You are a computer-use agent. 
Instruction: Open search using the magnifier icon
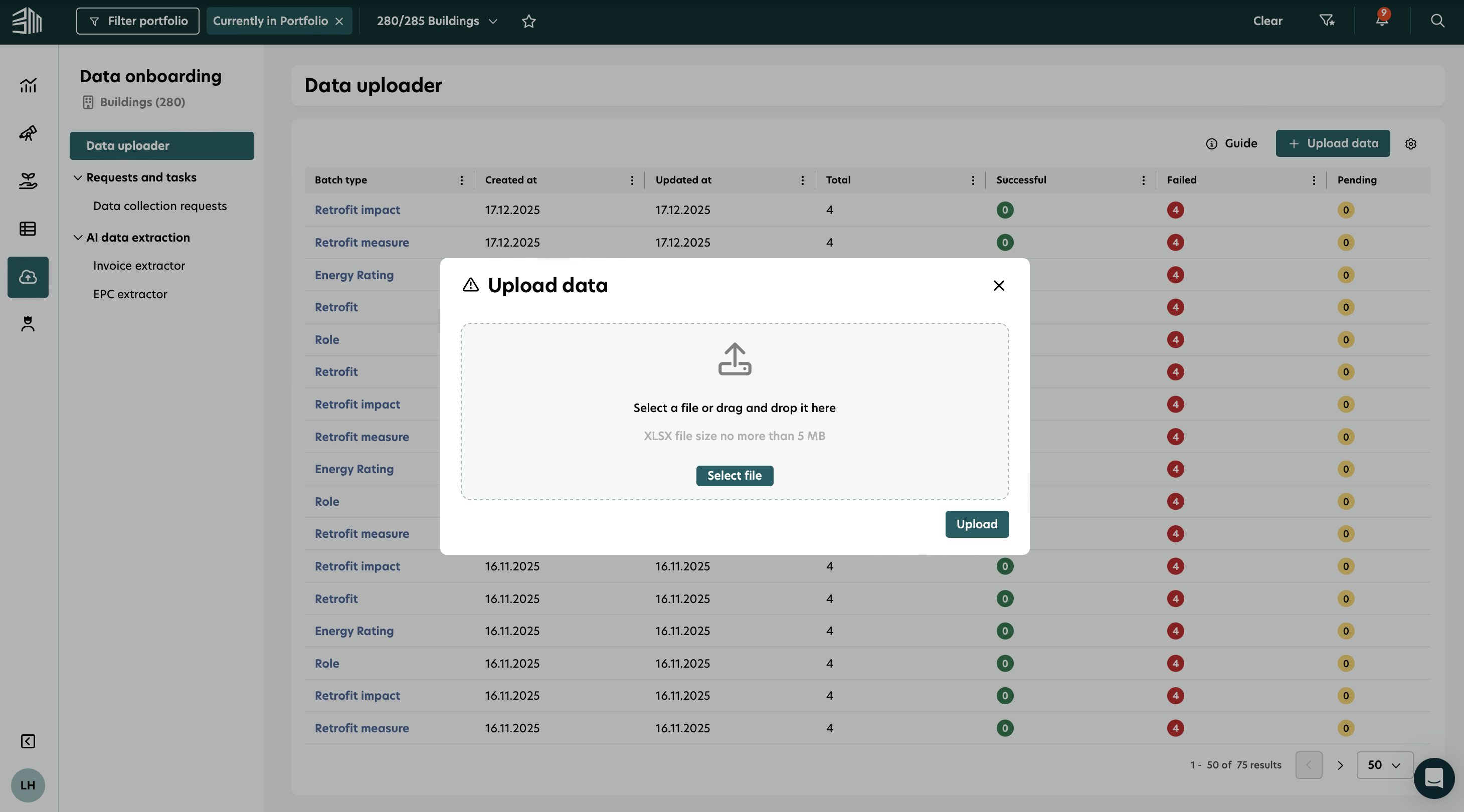tap(1437, 21)
